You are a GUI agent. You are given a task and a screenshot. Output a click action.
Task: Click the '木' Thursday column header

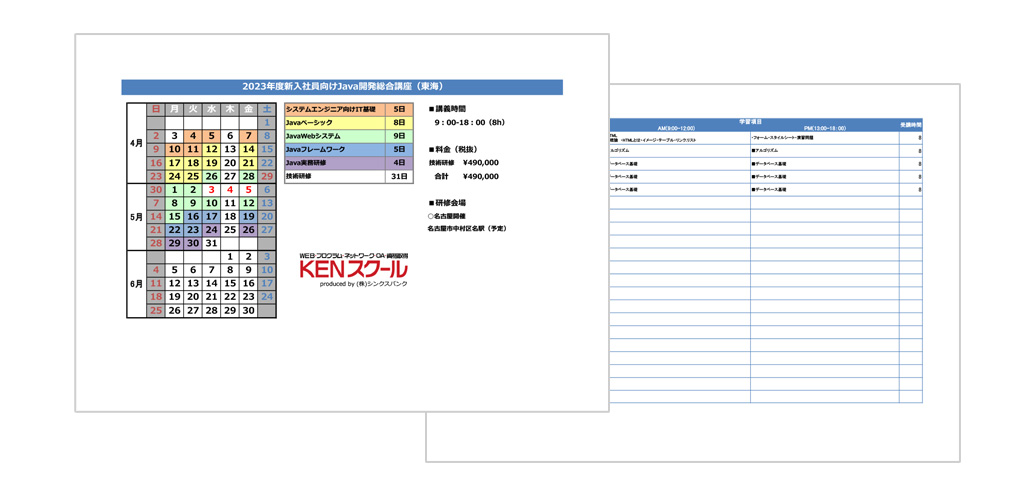[230, 109]
